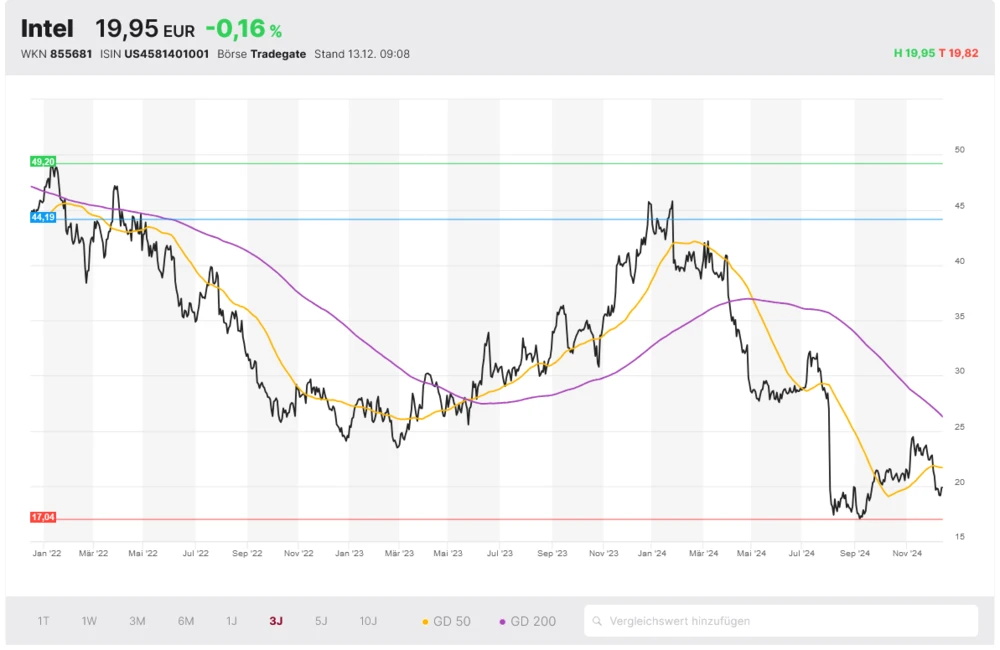The height and width of the screenshot is (650, 1000).
Task: Click the ISIN US4581401001 value
Action: tap(166, 54)
